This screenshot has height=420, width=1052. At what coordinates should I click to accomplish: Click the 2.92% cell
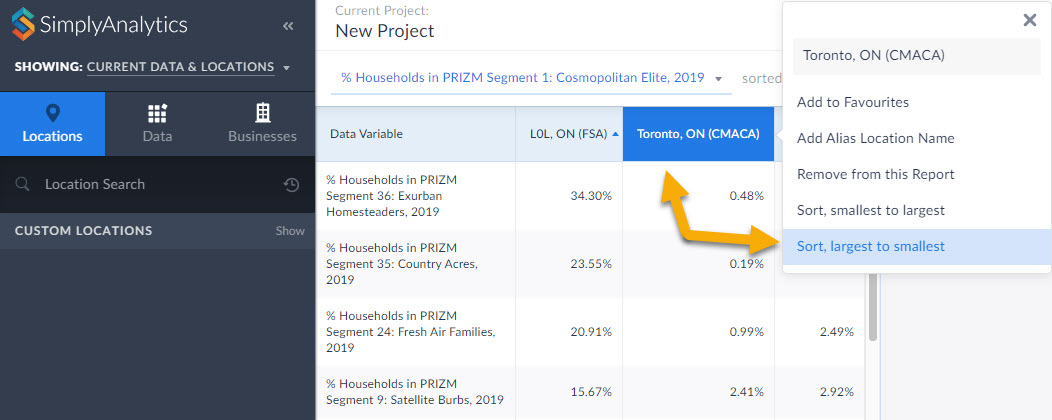pos(837,392)
